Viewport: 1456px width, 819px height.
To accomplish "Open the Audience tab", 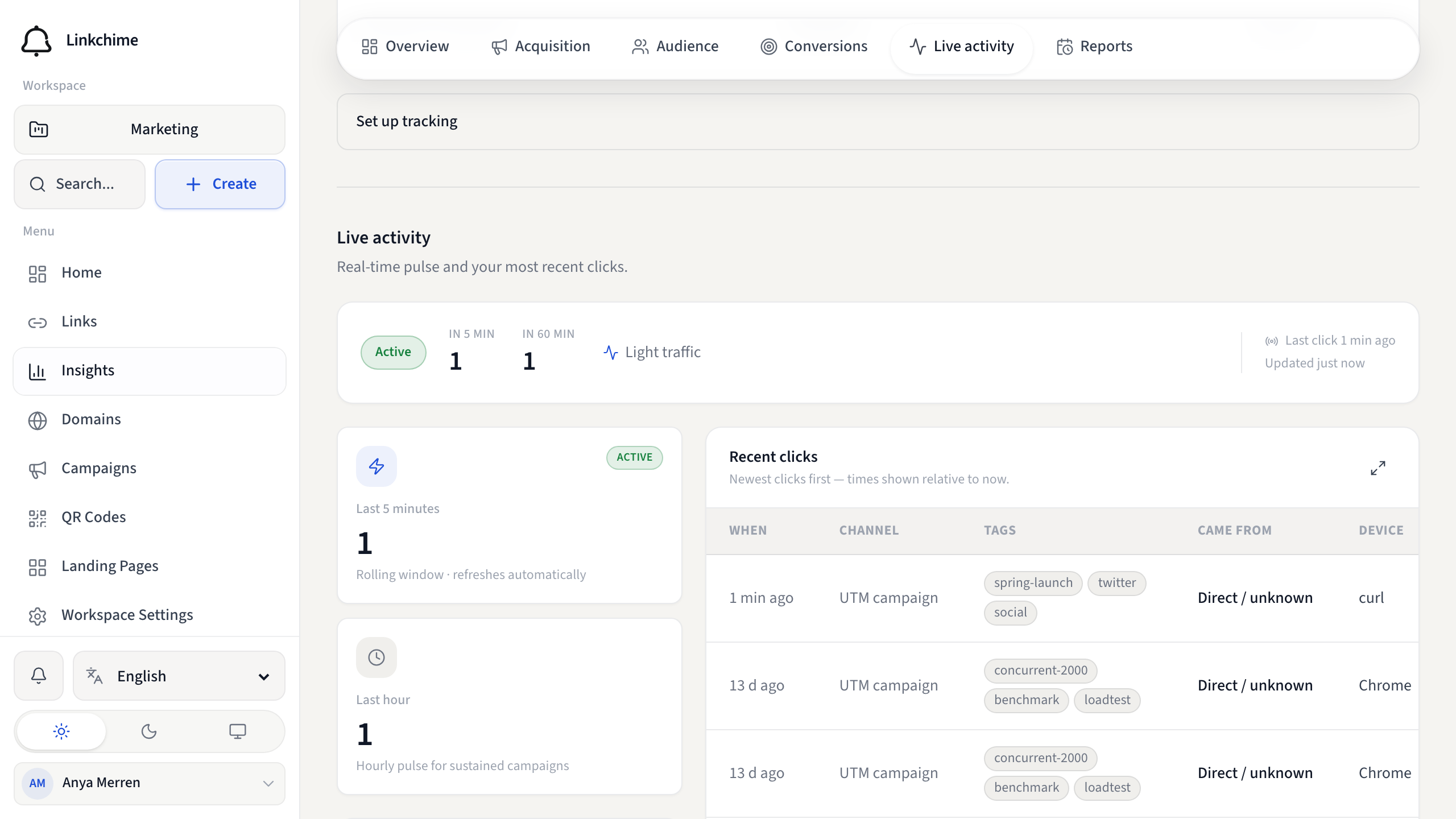I will click(x=675, y=47).
